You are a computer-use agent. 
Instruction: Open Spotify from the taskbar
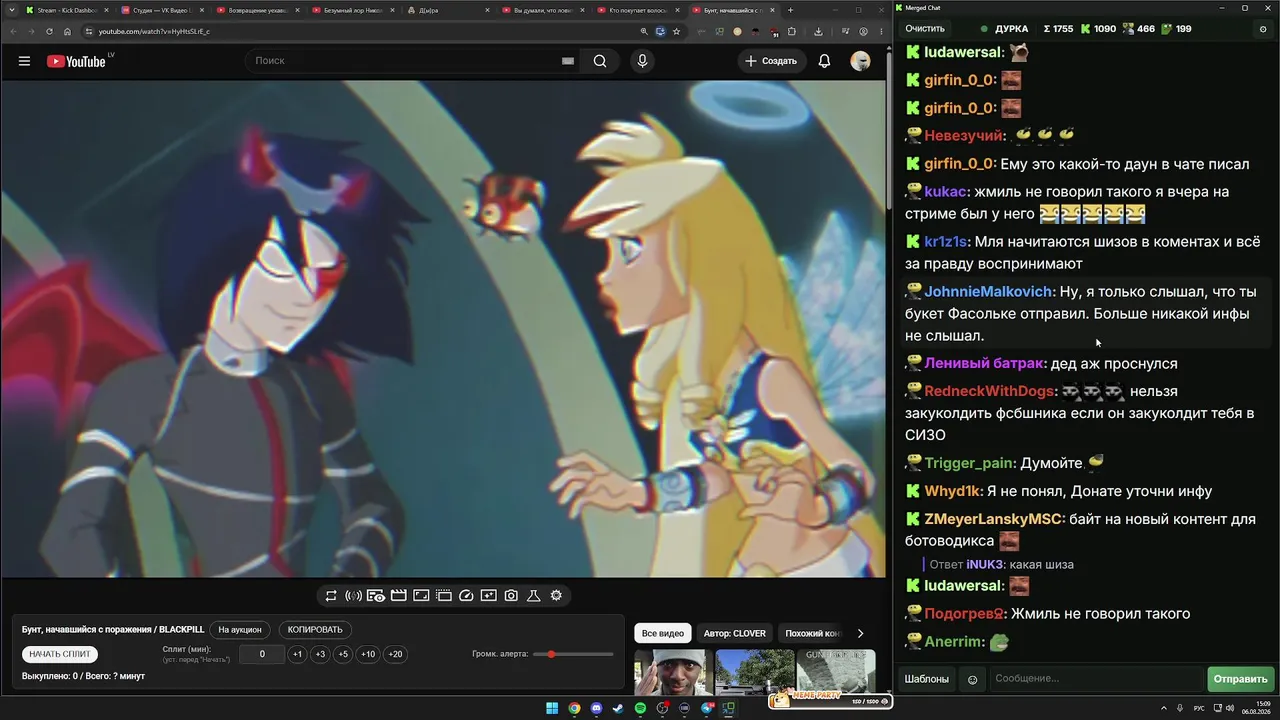[640, 709]
